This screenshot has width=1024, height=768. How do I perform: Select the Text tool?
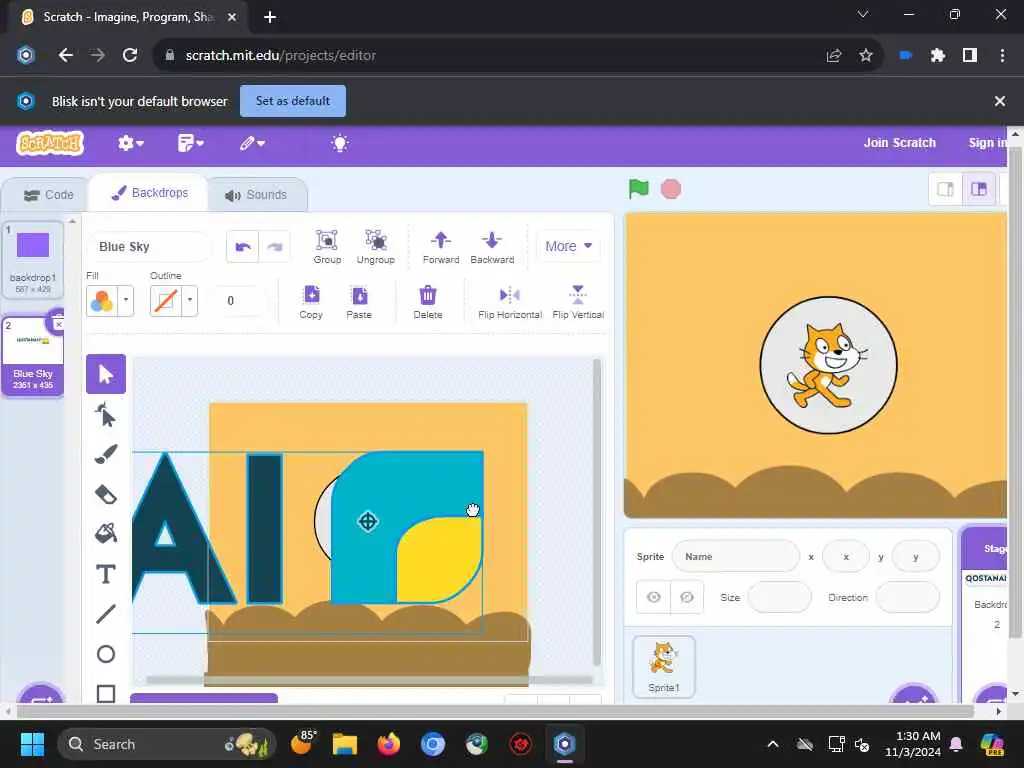click(106, 574)
